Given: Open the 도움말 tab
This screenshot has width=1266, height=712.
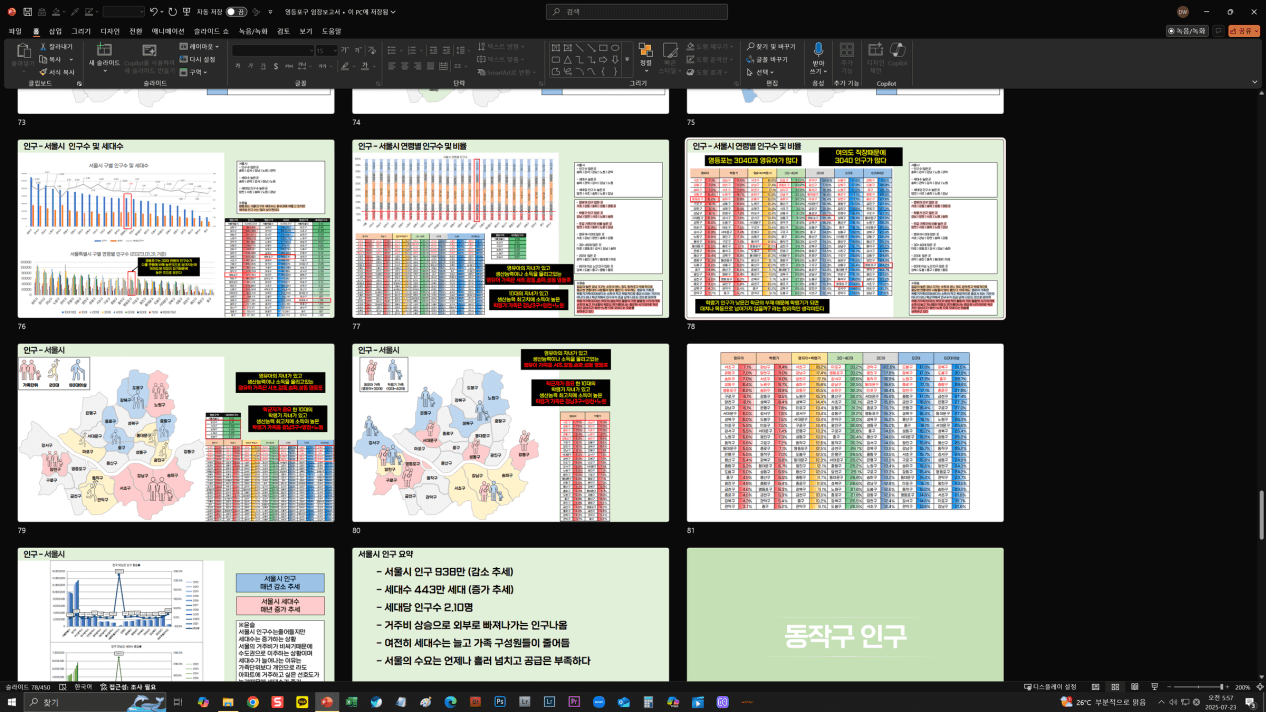Looking at the screenshot, I should point(331,31).
